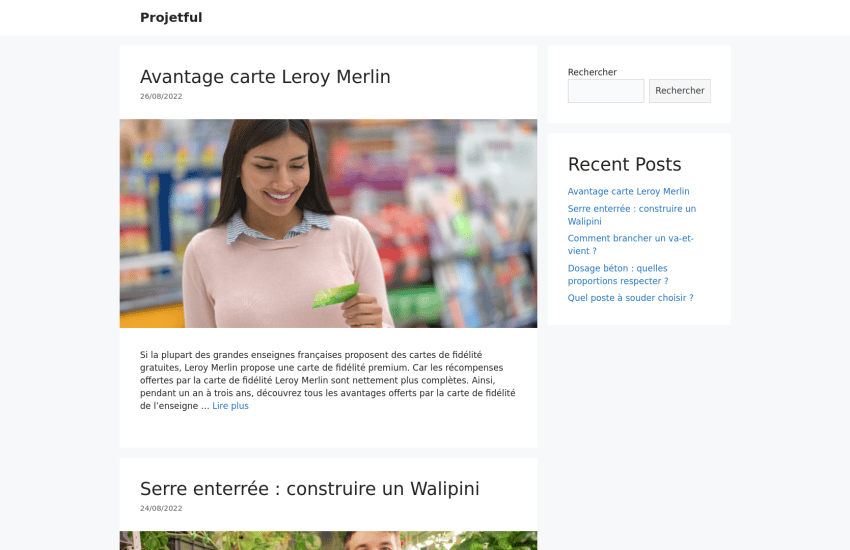Open the "Serre enterrée : construire un Walipini" heading

tap(310, 489)
